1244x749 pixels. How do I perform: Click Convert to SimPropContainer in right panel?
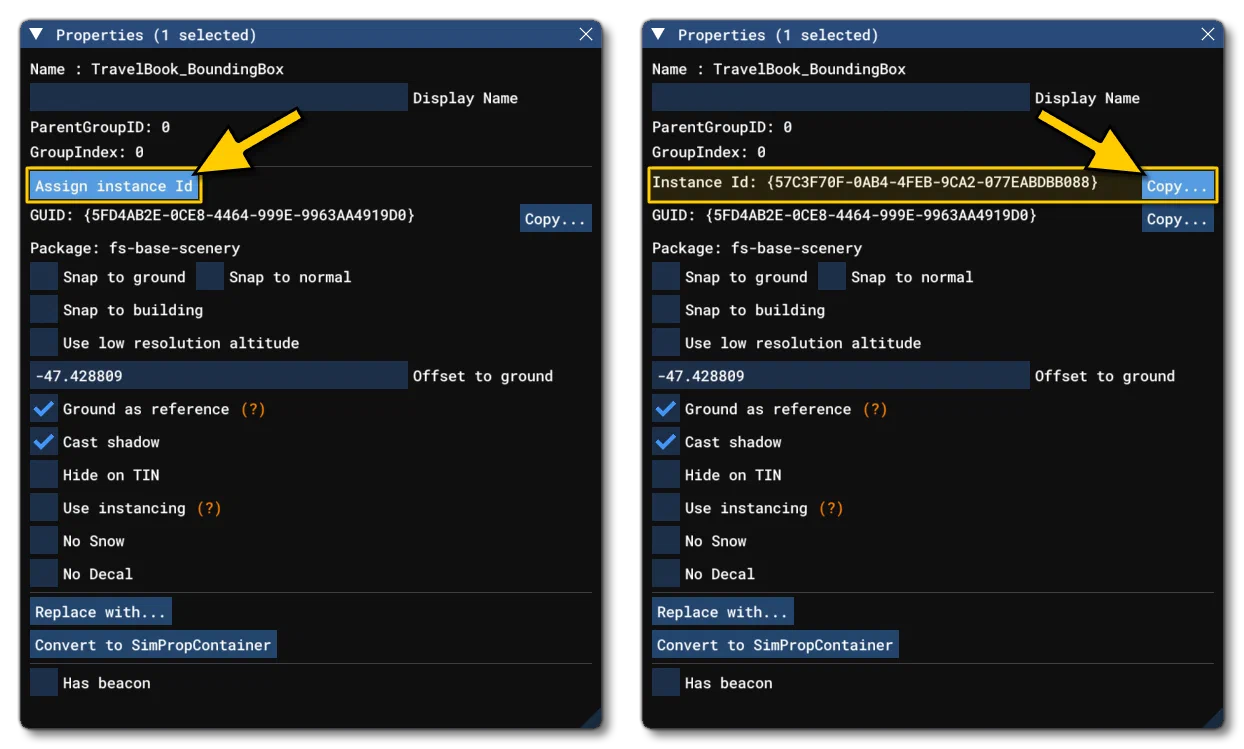pos(775,645)
